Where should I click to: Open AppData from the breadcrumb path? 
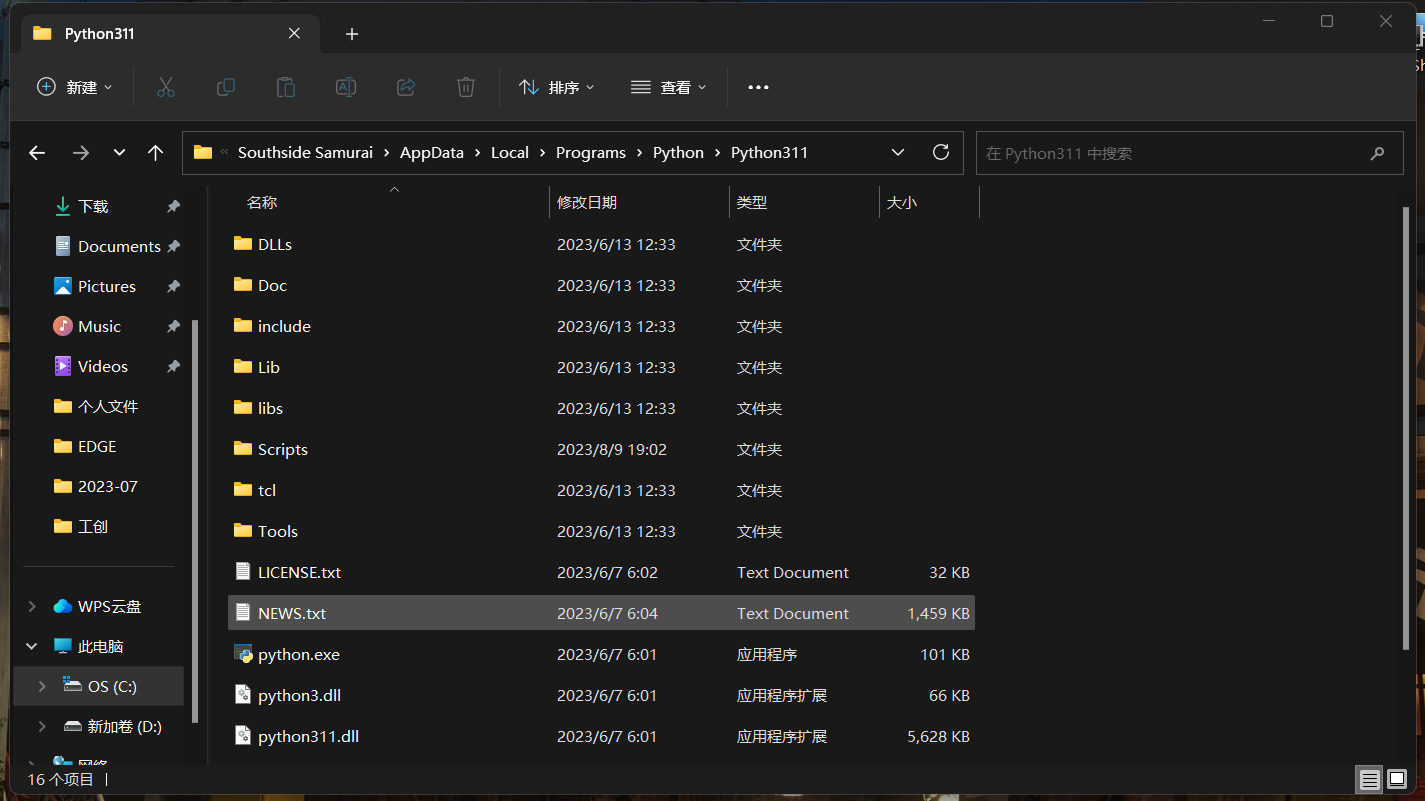(432, 152)
